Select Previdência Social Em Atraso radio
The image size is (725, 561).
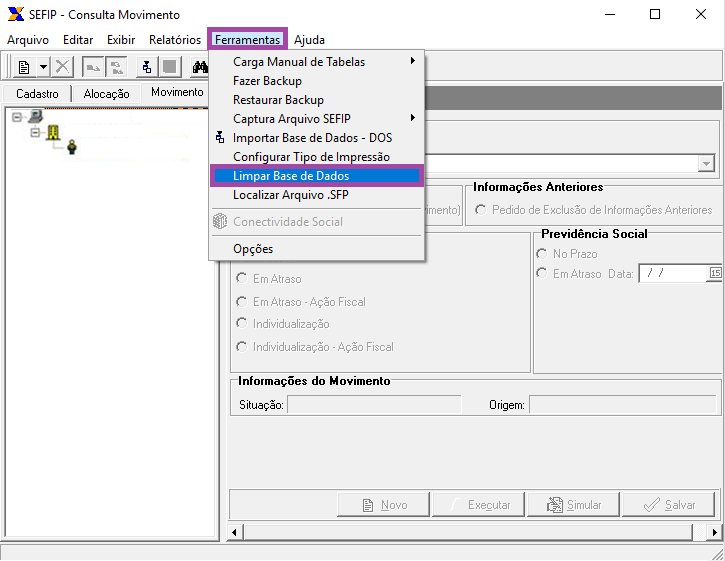coord(541,273)
